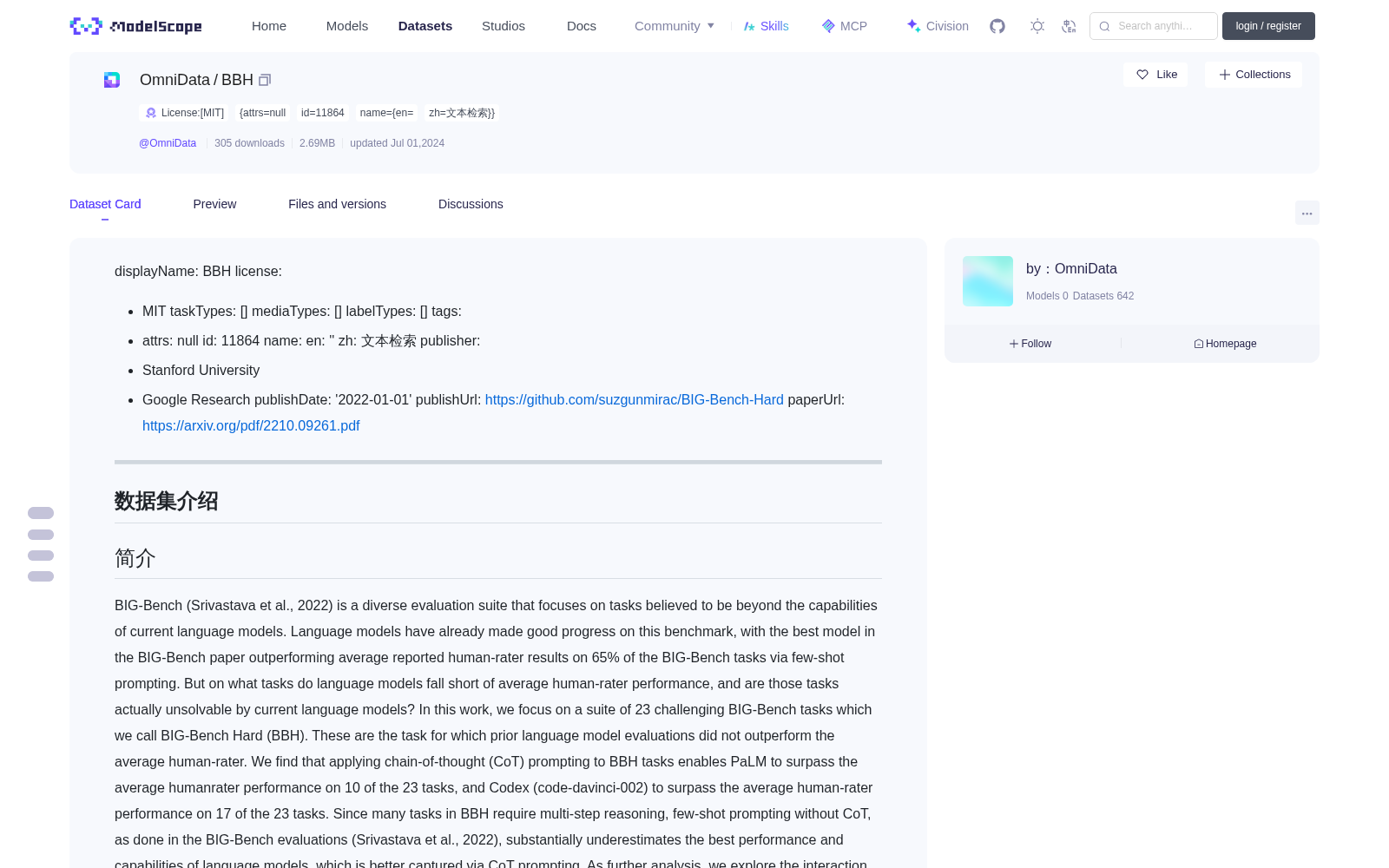Expand the Community dropdown menu

[675, 26]
